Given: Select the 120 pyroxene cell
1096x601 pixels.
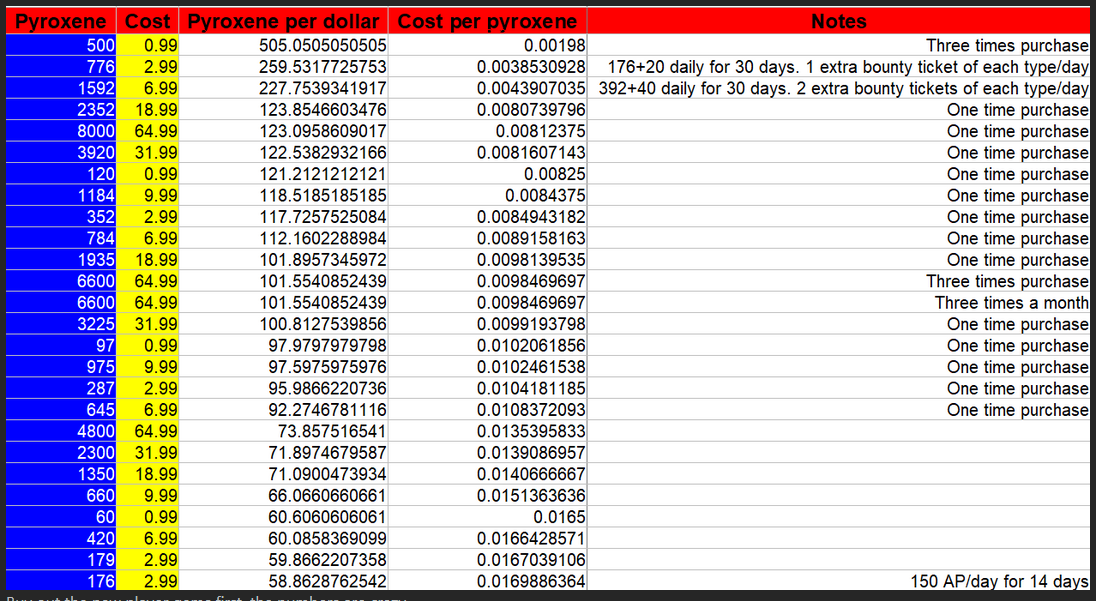Looking at the screenshot, I should click(61, 174).
